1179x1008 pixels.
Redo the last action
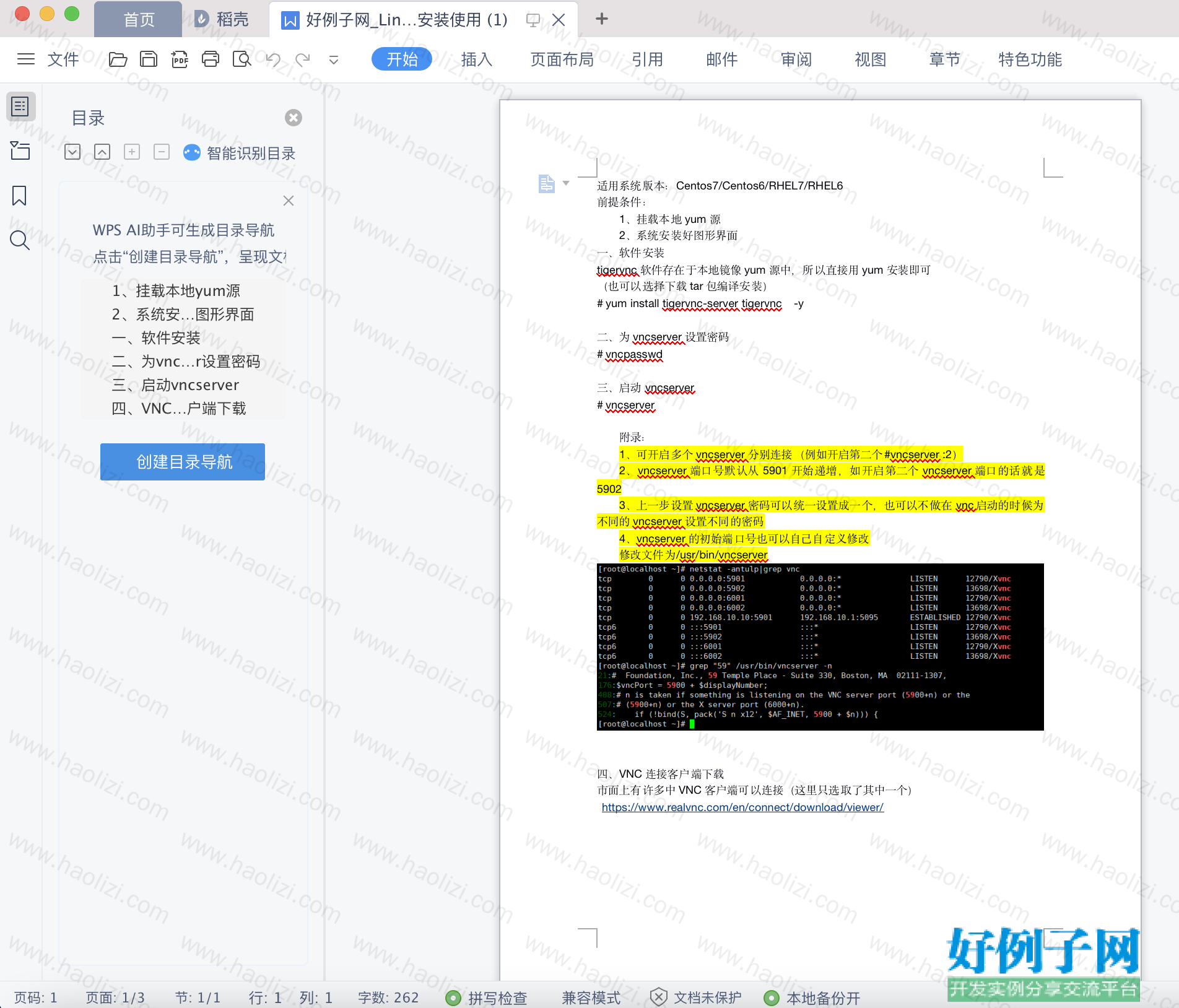pyautogui.click(x=303, y=59)
